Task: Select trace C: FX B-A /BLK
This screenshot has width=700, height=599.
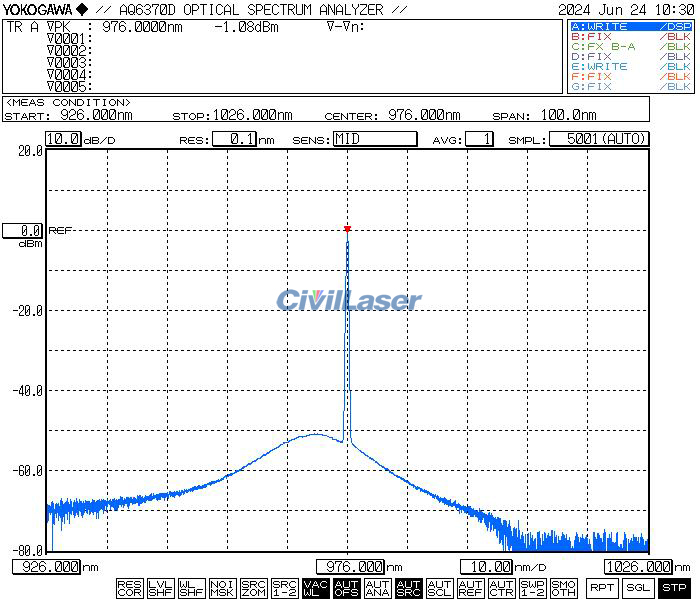Action: [x=631, y=46]
